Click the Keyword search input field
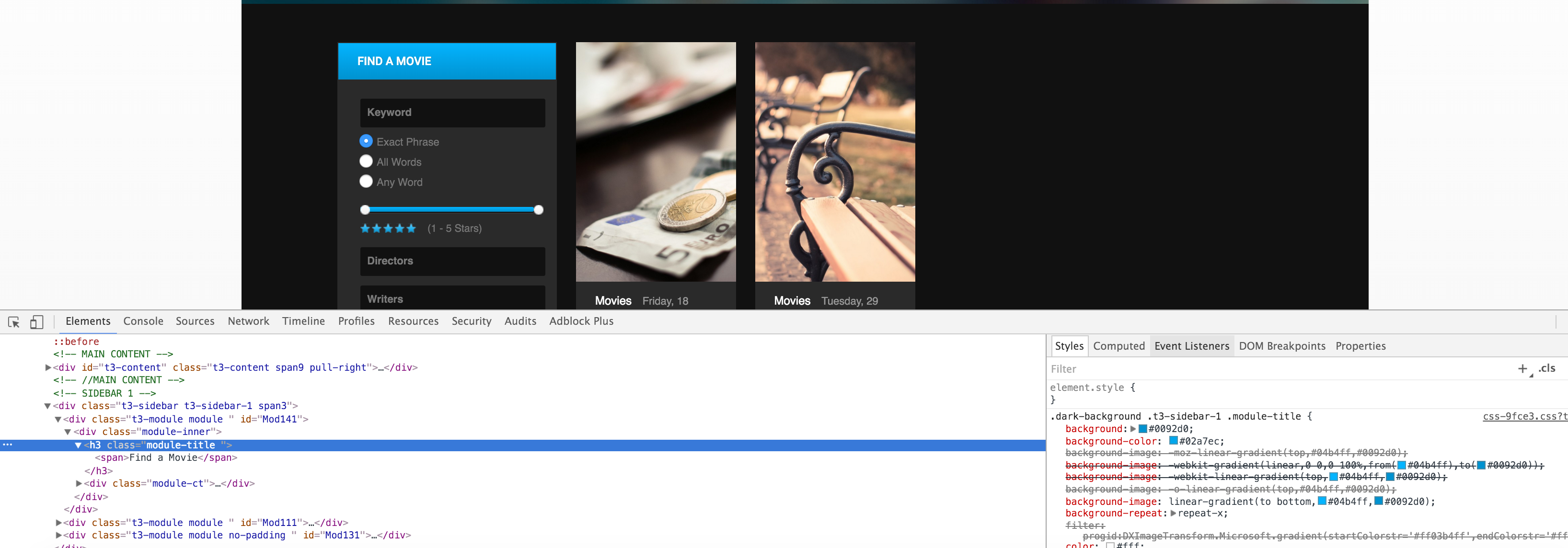 point(452,113)
